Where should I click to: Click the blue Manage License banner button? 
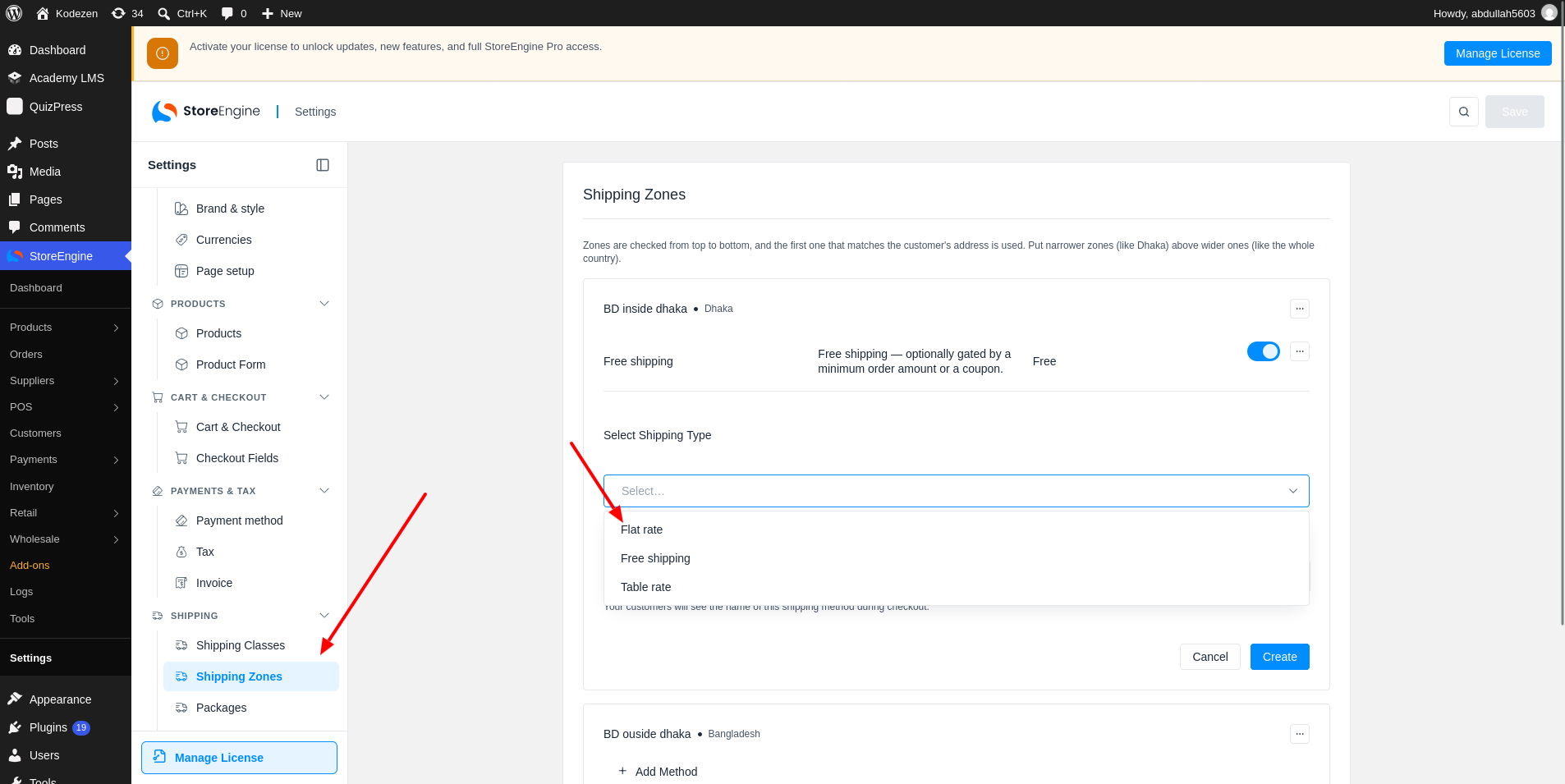pos(1498,53)
